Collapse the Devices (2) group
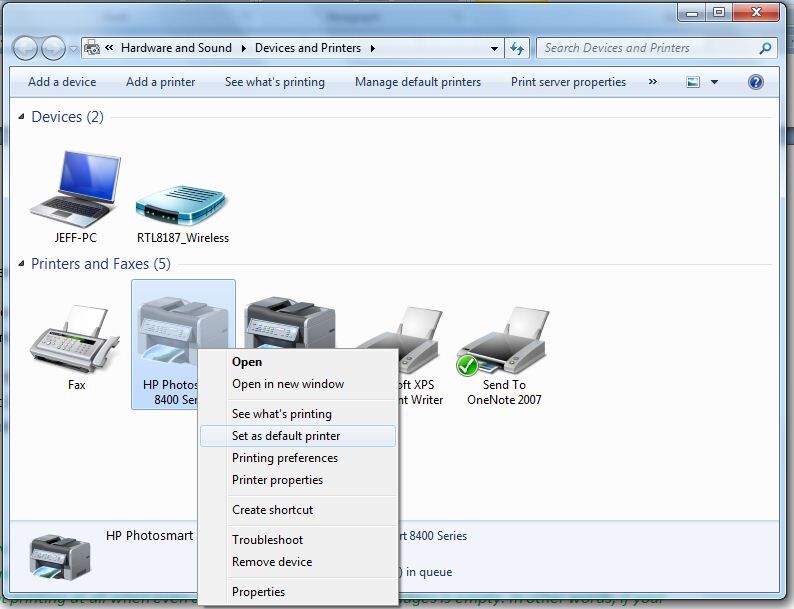 21,117
